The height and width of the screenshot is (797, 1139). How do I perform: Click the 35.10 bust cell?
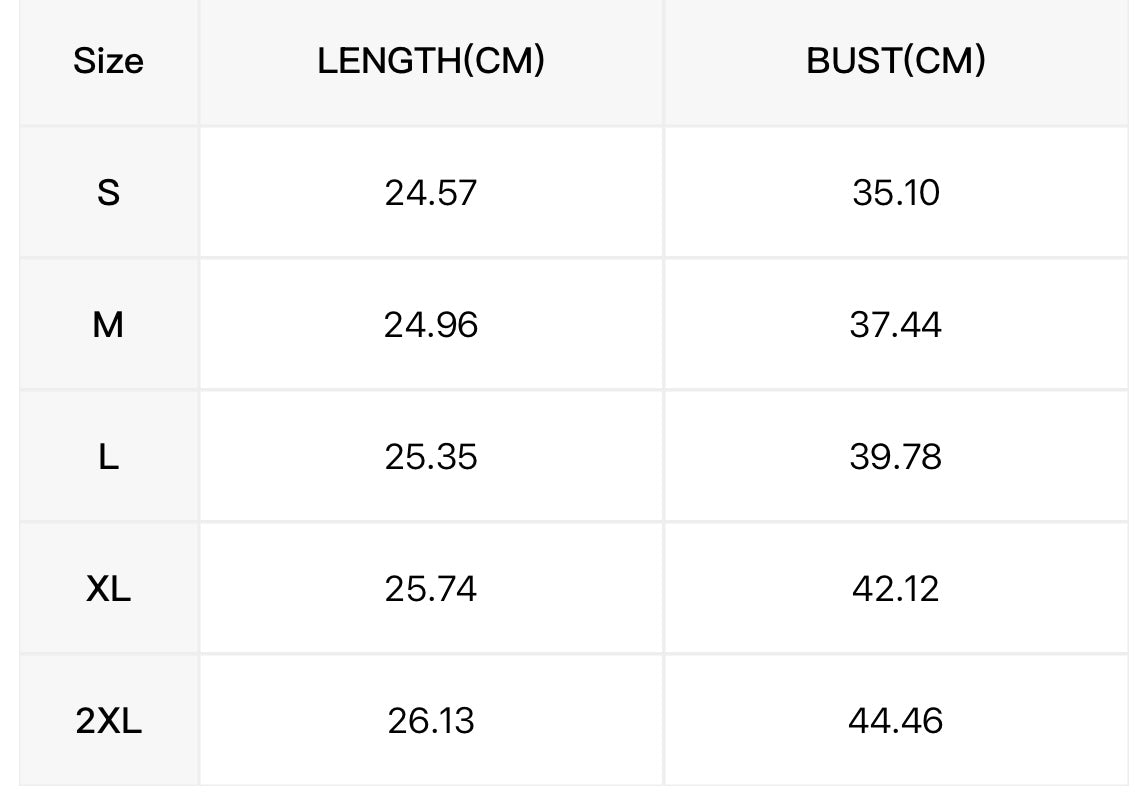click(896, 193)
